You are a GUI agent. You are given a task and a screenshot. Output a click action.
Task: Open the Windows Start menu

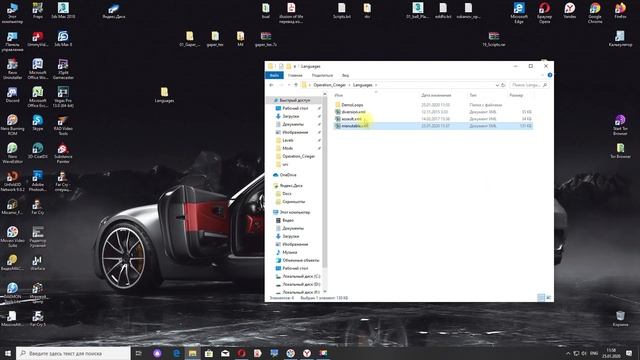(8, 353)
